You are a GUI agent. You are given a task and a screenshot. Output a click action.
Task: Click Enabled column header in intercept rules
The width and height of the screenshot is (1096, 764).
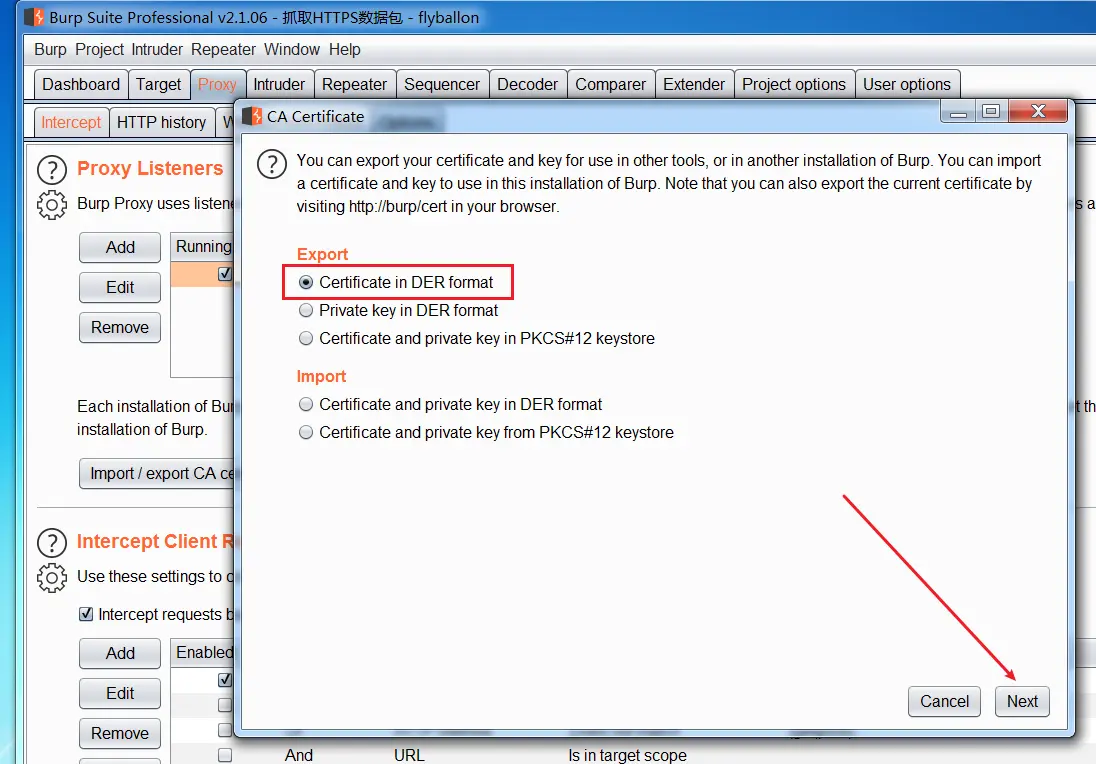203,652
